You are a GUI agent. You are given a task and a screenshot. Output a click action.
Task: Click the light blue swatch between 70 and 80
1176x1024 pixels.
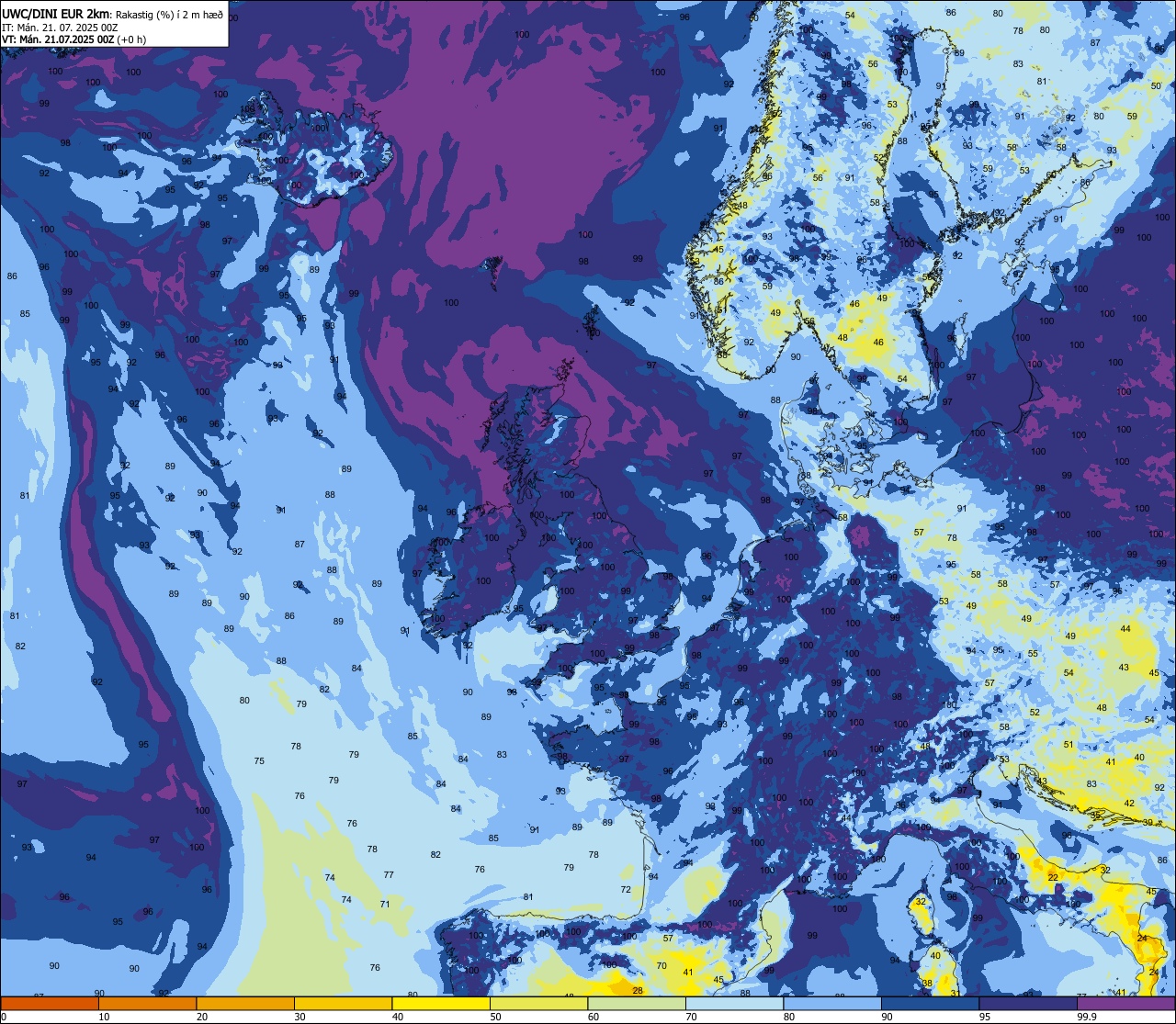tap(734, 1003)
